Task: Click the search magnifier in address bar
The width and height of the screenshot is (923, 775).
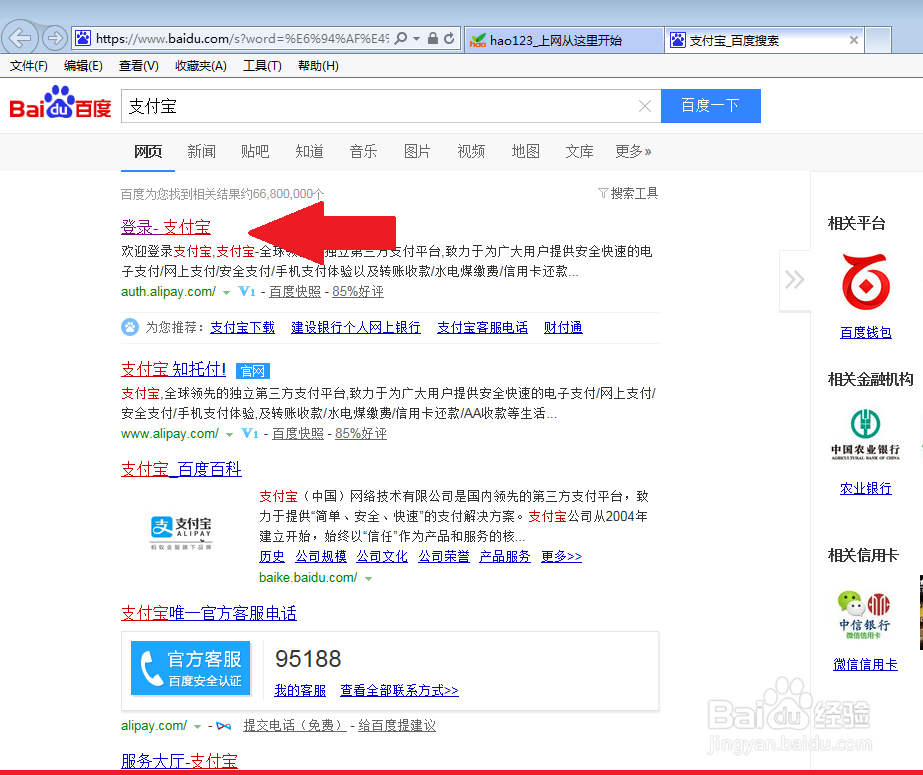Action: pyautogui.click(x=400, y=38)
